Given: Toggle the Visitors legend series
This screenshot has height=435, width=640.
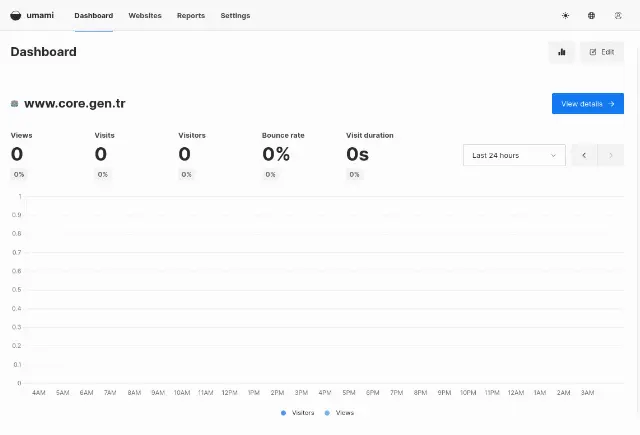Looking at the screenshot, I should coord(298,413).
